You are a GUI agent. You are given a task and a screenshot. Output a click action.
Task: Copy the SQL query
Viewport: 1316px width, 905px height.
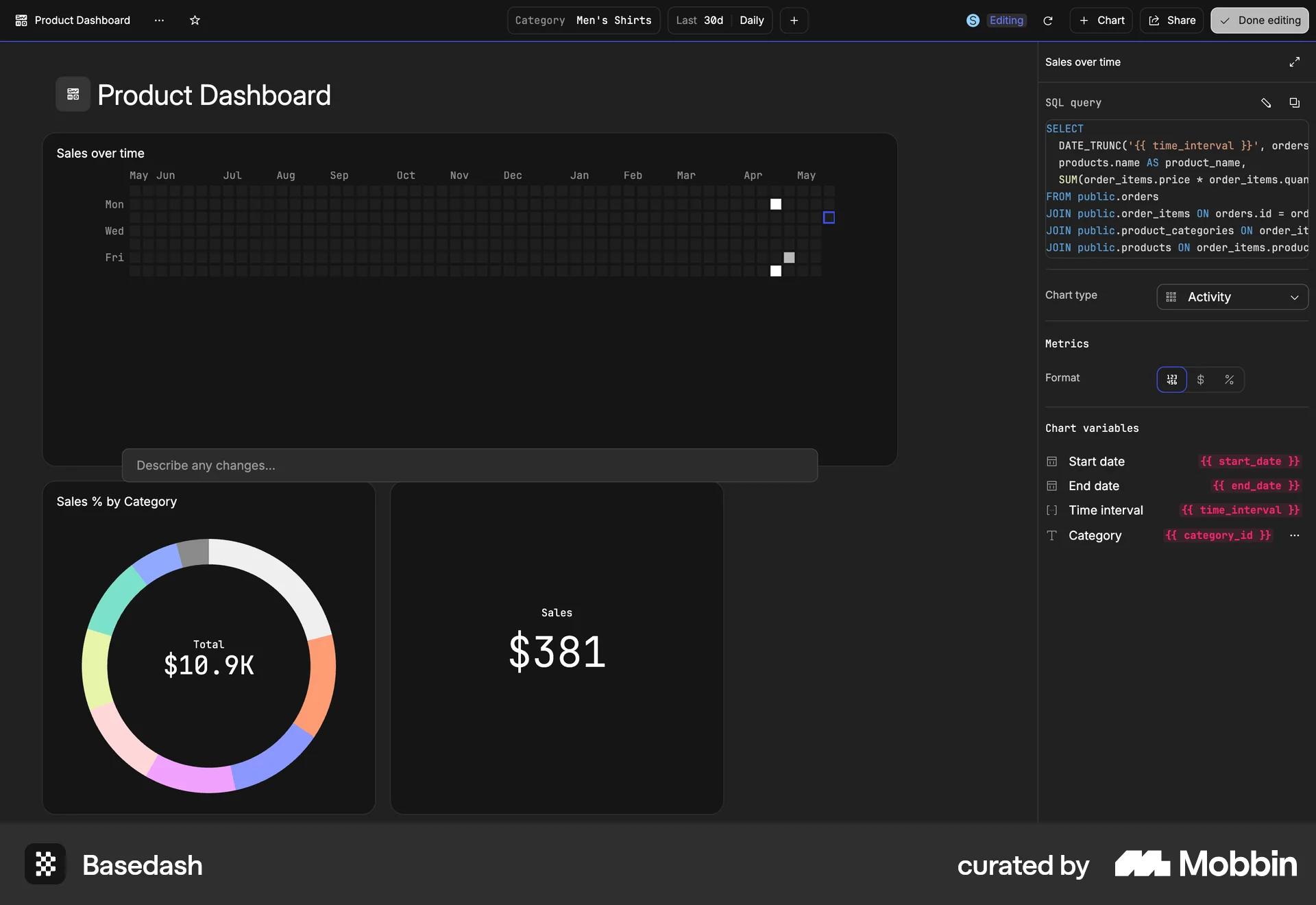pyautogui.click(x=1294, y=103)
